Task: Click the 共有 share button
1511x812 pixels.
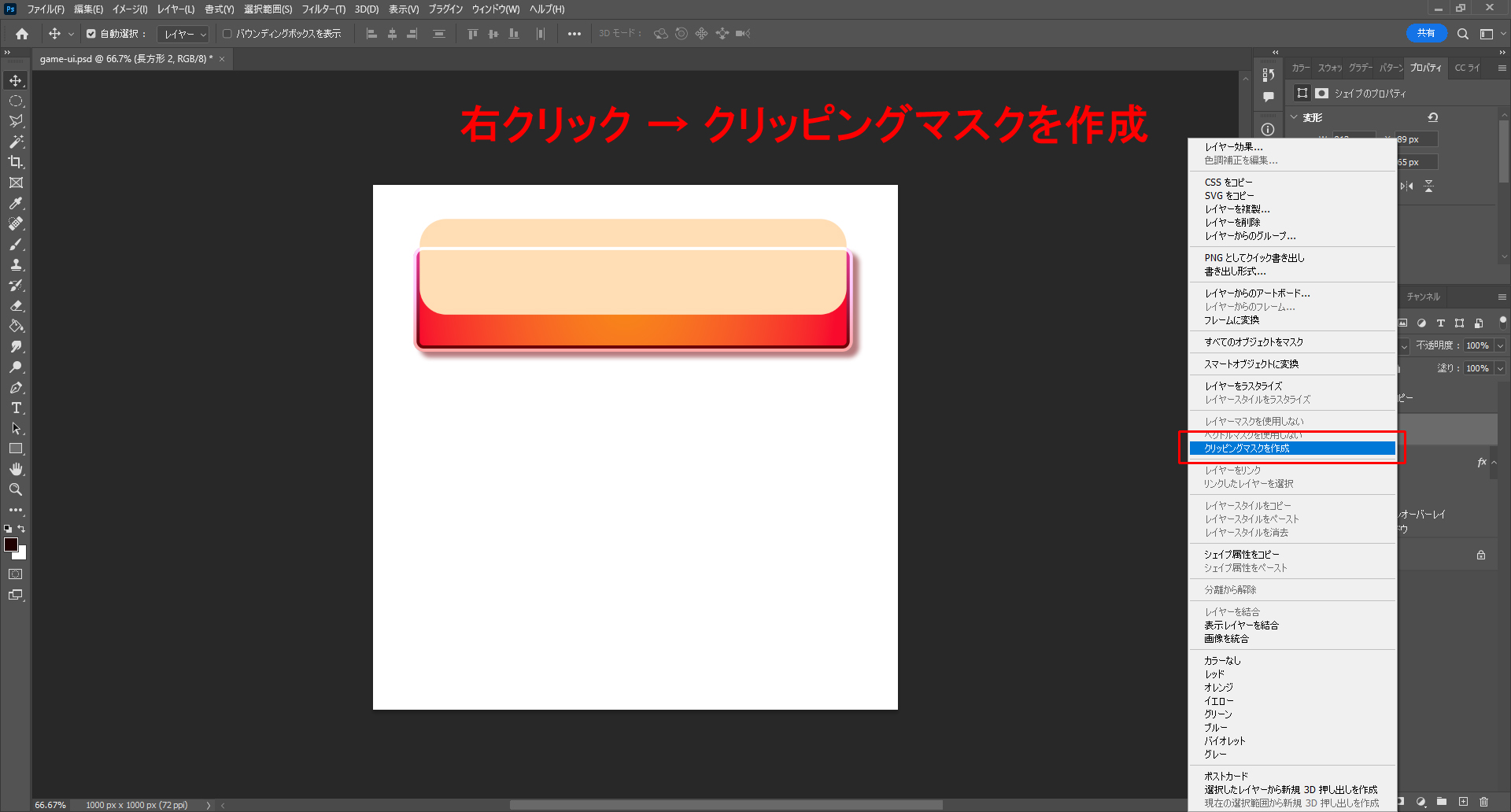Action: (1426, 33)
